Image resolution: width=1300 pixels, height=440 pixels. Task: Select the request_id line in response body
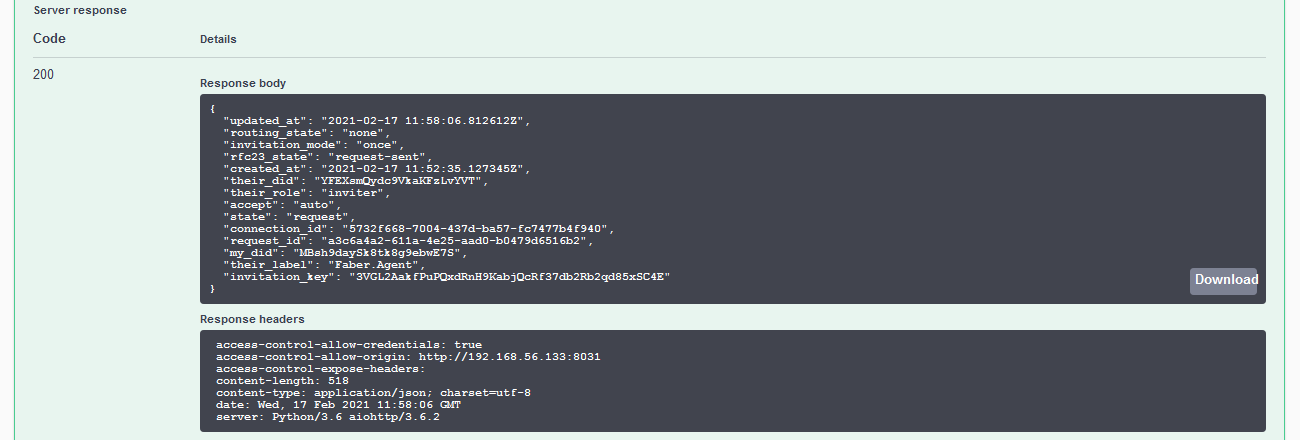pos(408,241)
